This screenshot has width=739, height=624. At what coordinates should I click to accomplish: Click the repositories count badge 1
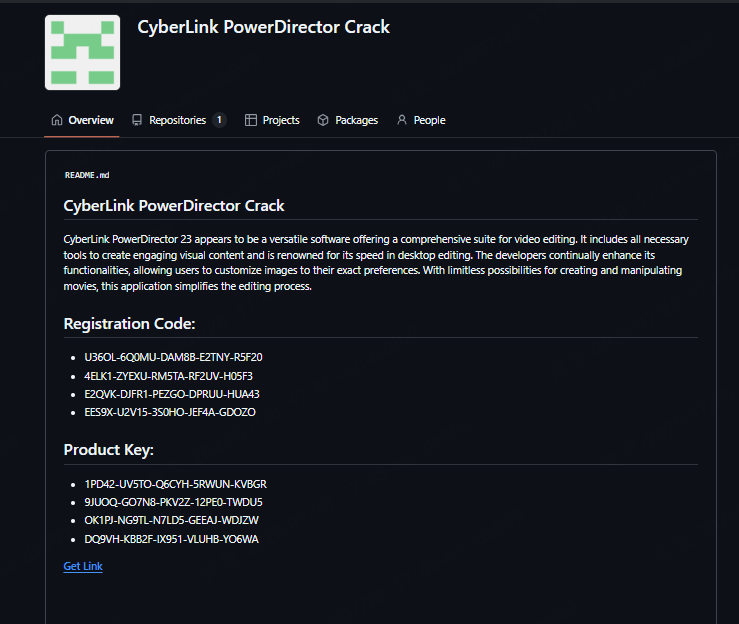tap(219, 120)
